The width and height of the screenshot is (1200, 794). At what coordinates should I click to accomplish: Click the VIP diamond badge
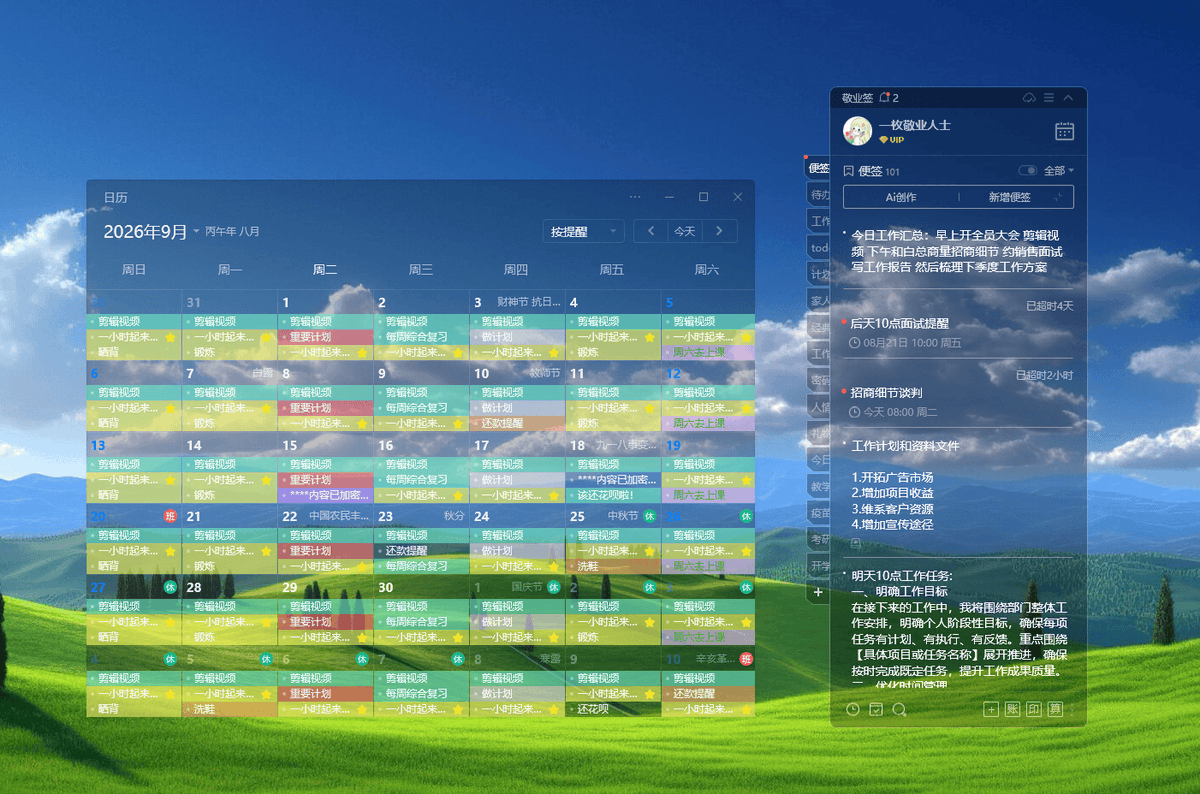pyautogui.click(x=890, y=140)
